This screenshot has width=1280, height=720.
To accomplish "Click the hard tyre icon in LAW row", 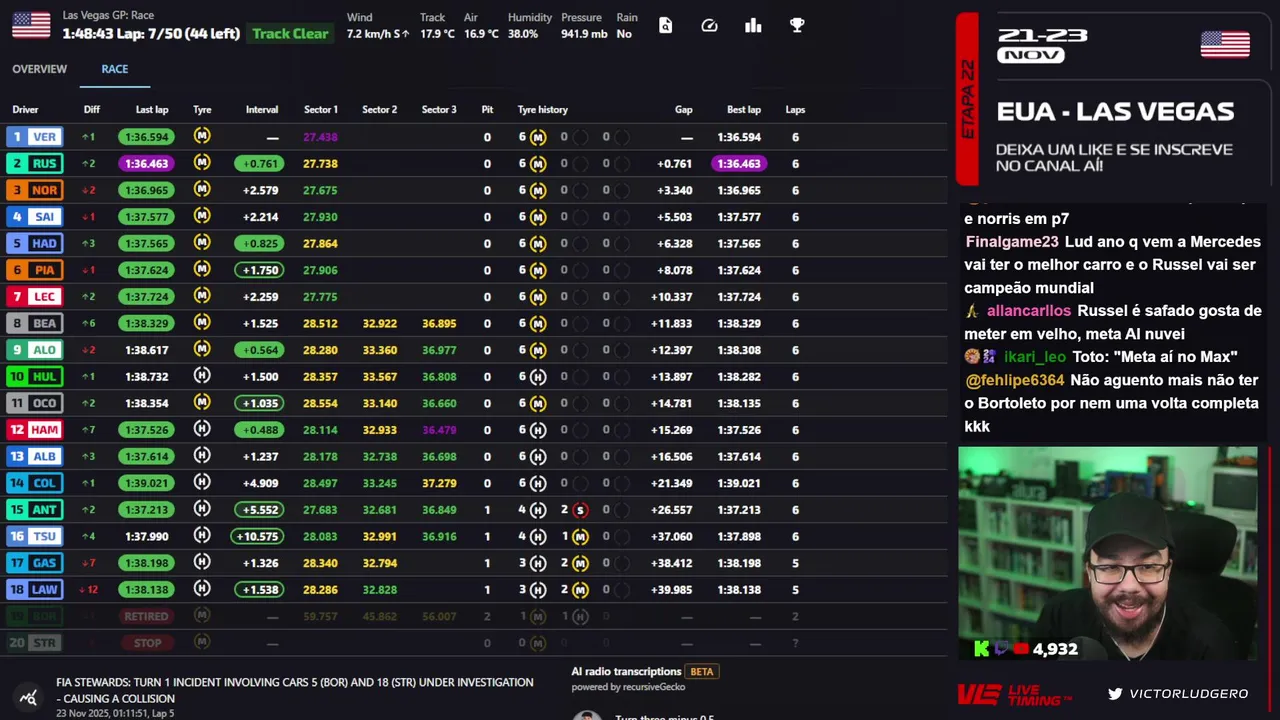I will point(202,589).
